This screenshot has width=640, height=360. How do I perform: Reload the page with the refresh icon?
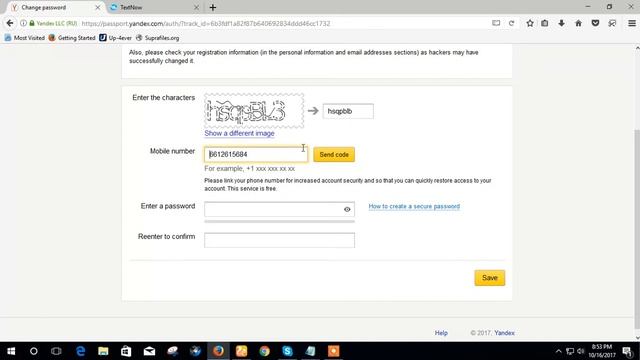click(x=511, y=23)
